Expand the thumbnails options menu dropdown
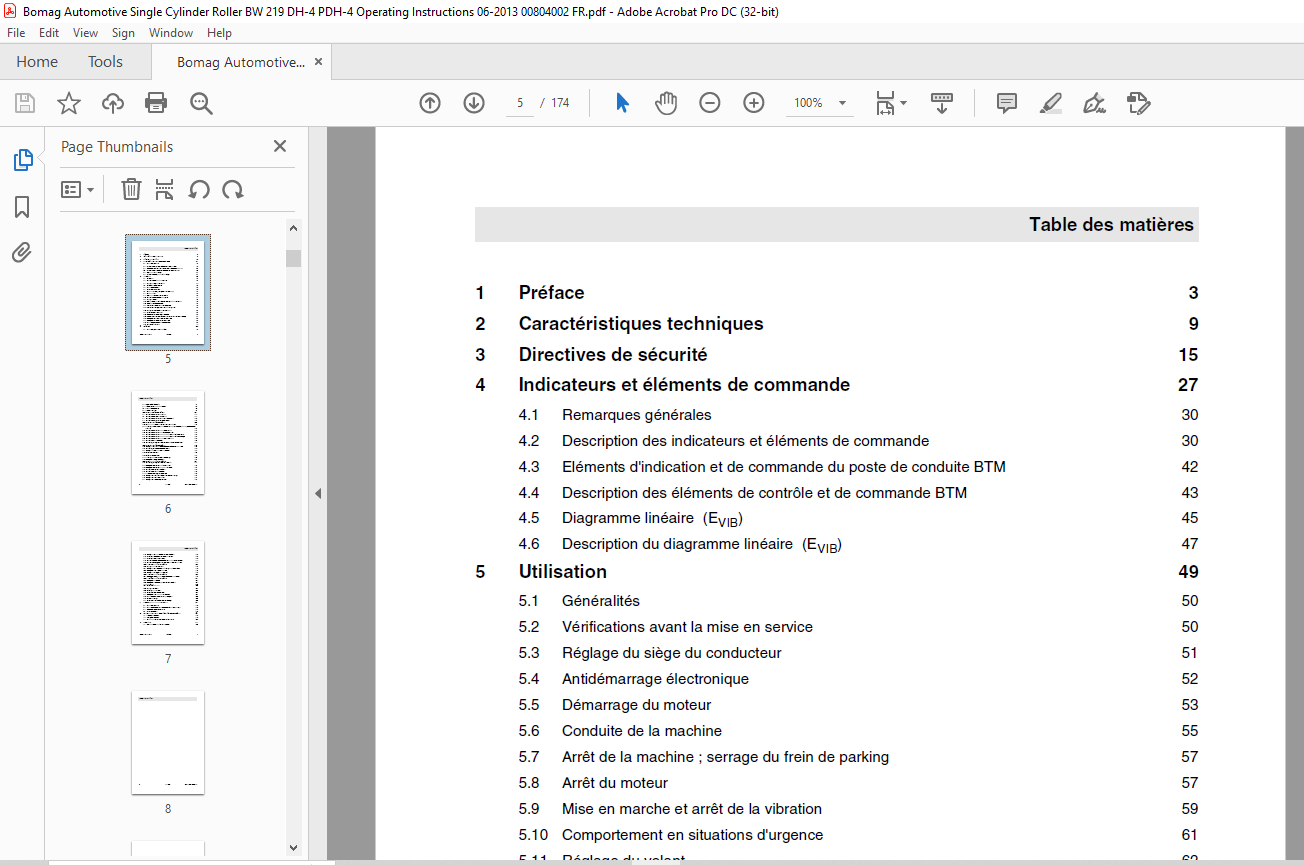Screen dimensions: 1304x865 click(x=78, y=189)
